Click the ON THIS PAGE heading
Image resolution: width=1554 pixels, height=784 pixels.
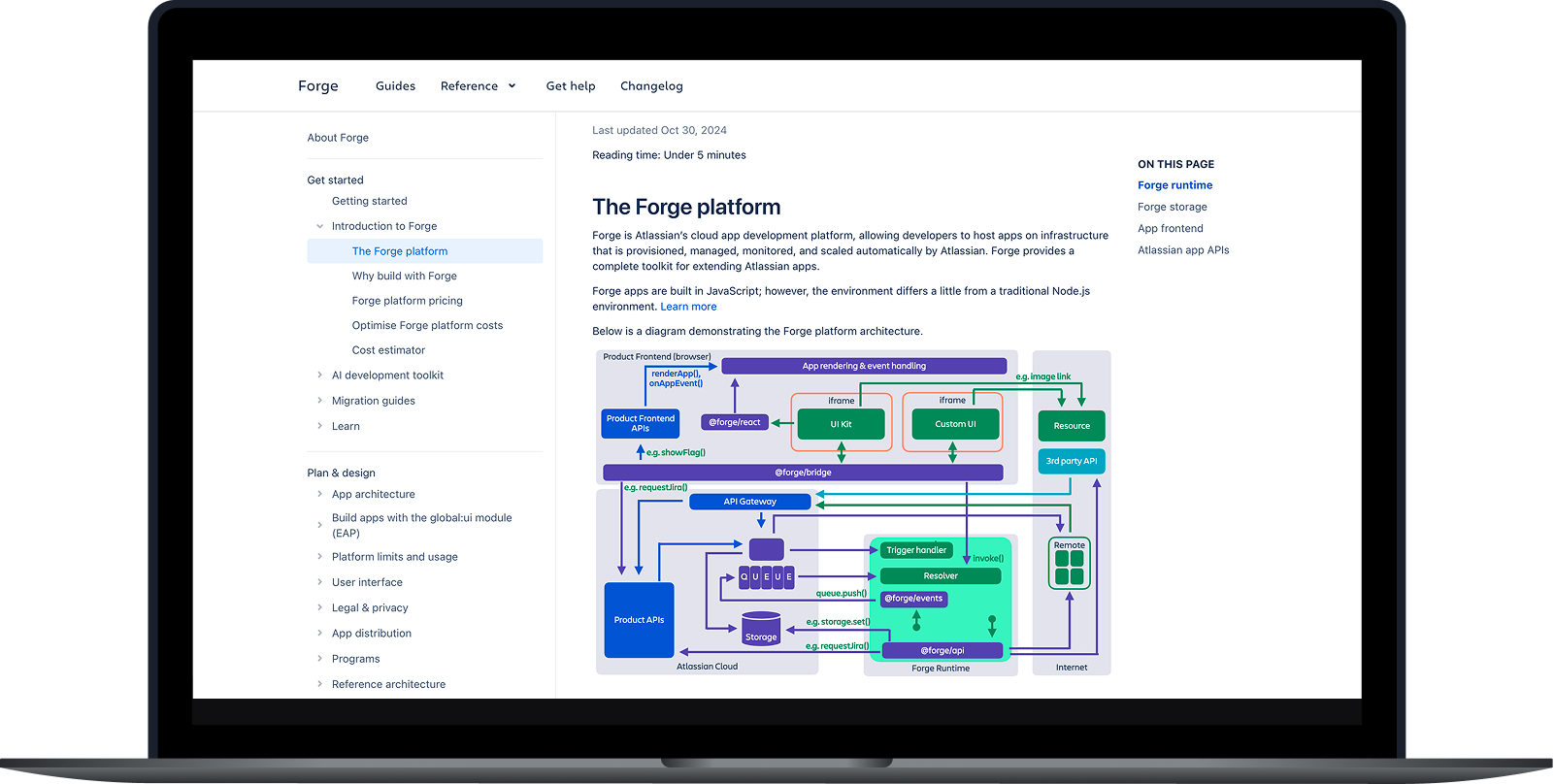[1175, 164]
